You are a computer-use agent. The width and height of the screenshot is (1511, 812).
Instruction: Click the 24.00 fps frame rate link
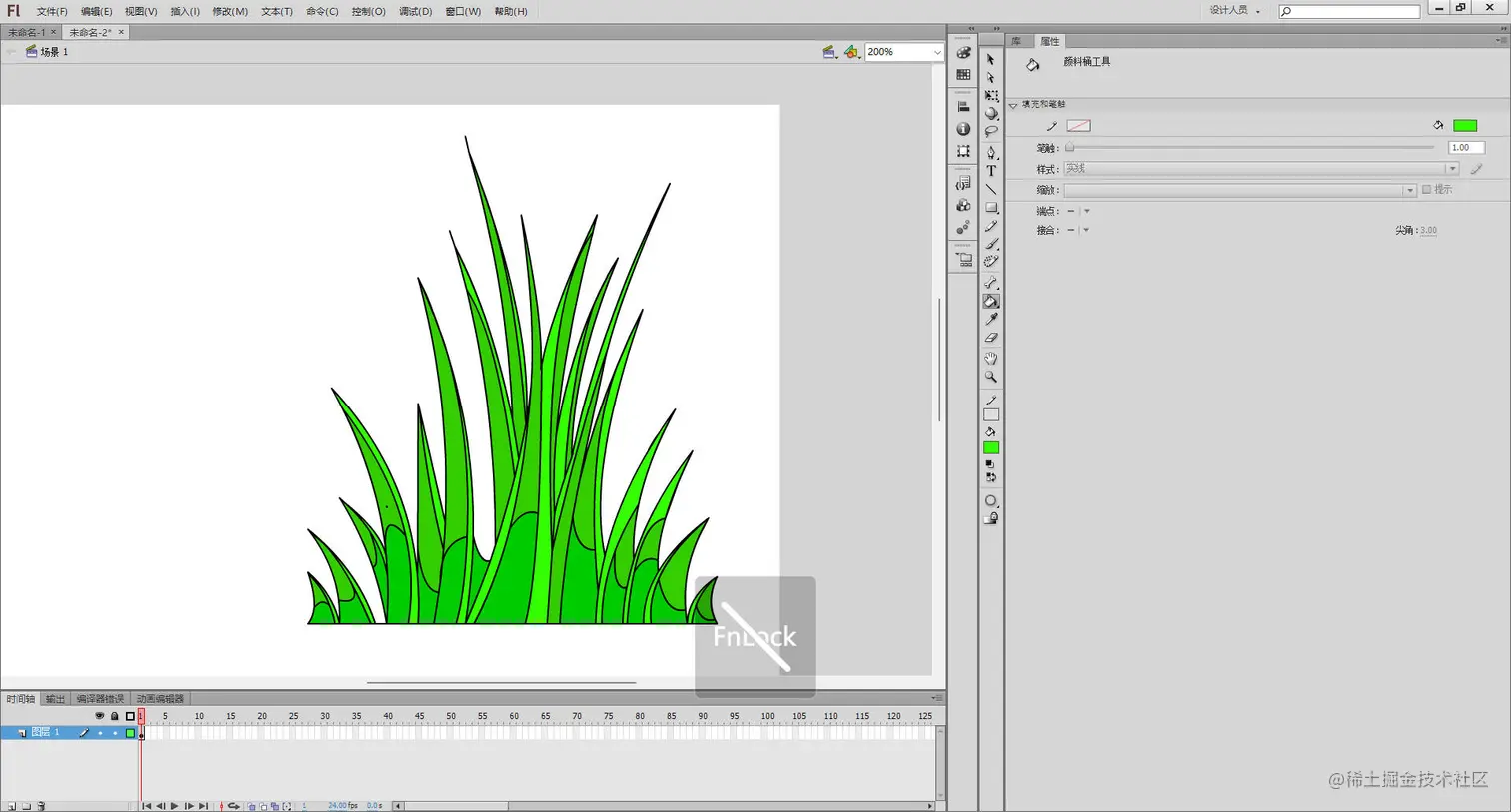tap(343, 806)
